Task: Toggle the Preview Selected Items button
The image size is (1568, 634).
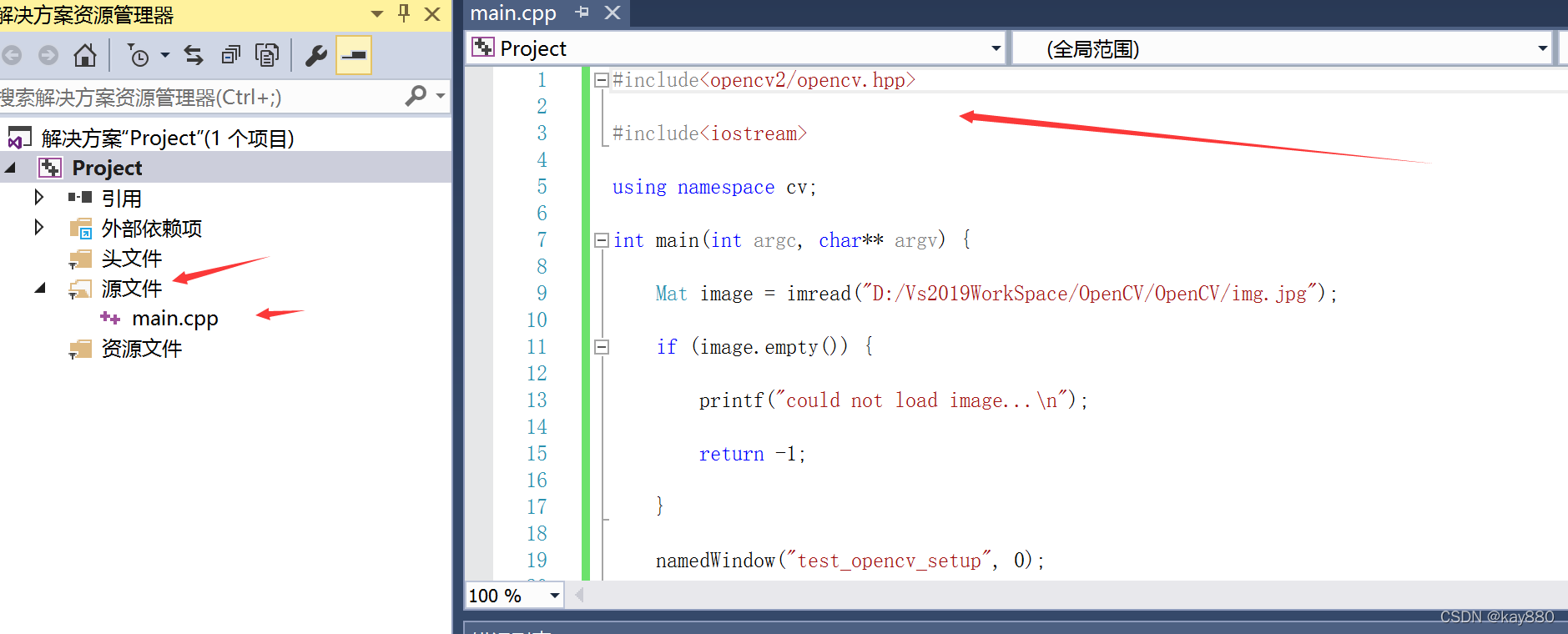Action: click(354, 56)
